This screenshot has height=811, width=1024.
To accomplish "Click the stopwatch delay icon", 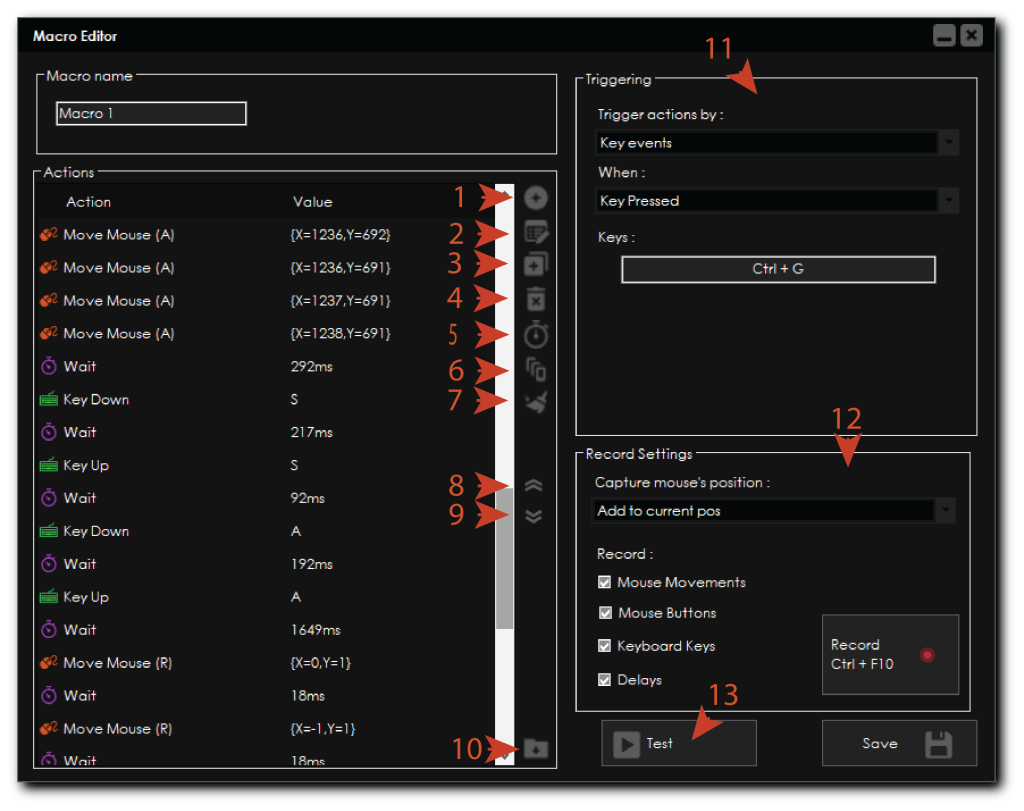I will (x=536, y=335).
